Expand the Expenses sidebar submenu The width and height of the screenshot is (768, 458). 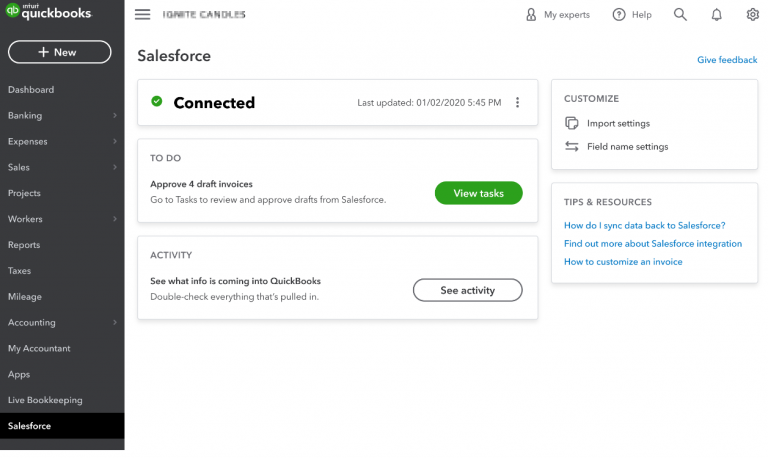point(114,142)
